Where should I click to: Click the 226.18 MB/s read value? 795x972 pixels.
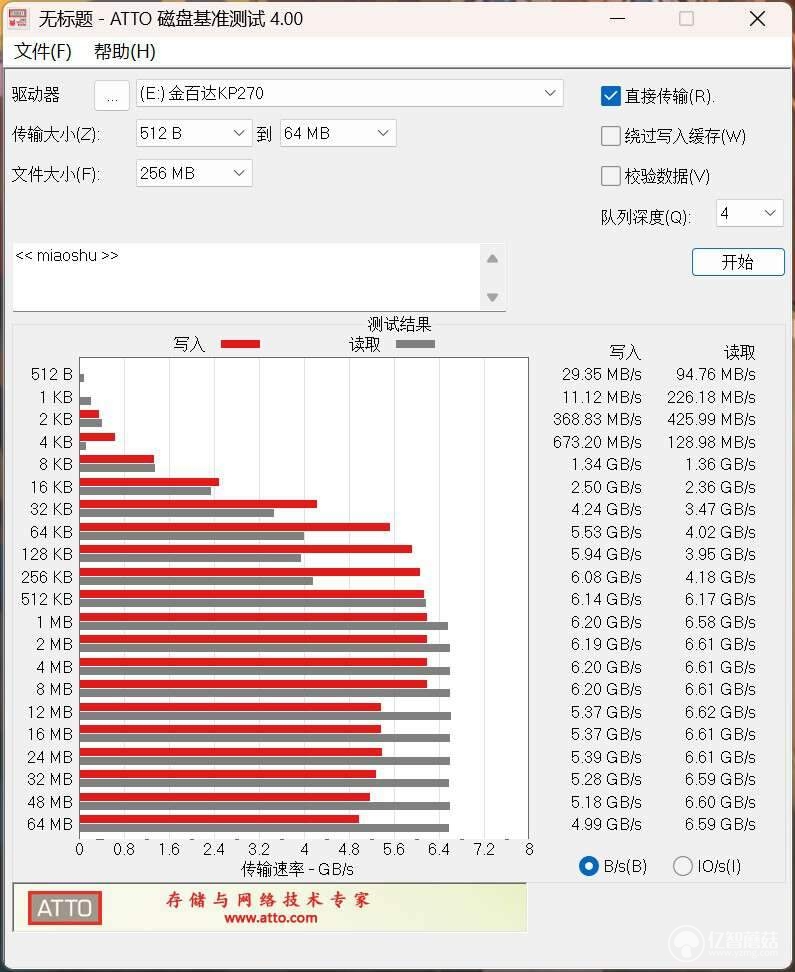point(711,397)
